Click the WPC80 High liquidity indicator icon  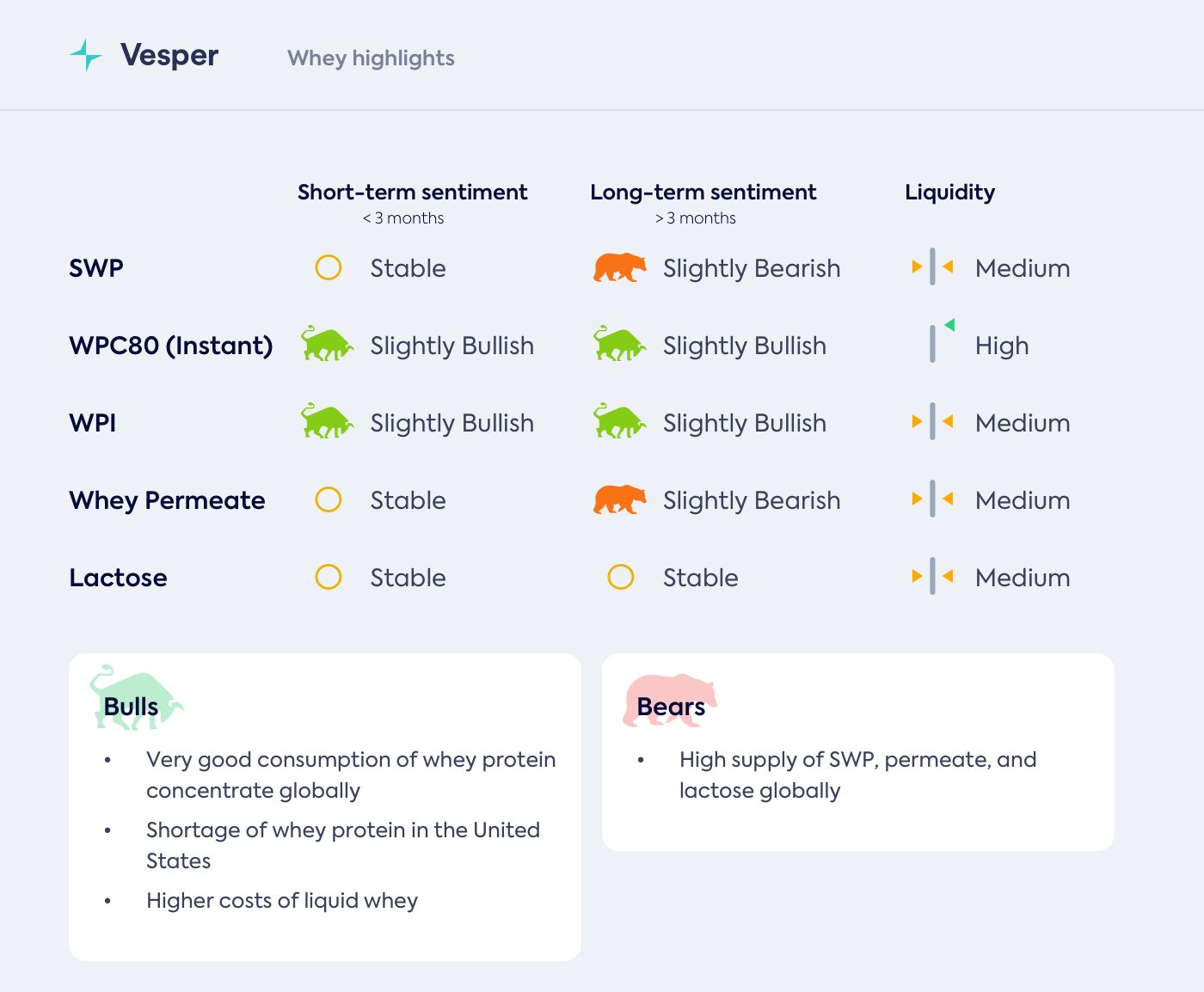[x=941, y=341]
